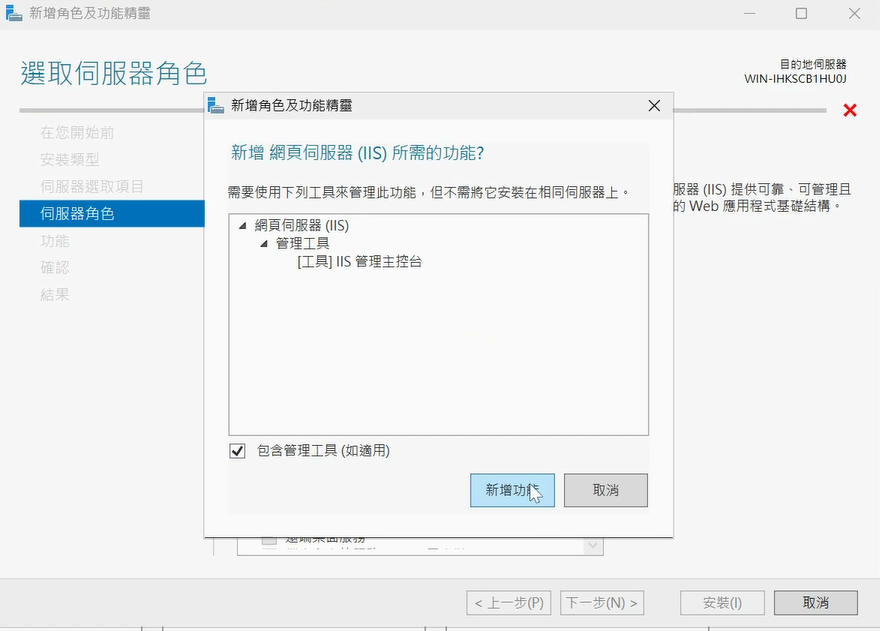Click the 新增 網頁伺服器 (IIS) 所需的功能? heading
The height and width of the screenshot is (631, 880).
coord(358,153)
